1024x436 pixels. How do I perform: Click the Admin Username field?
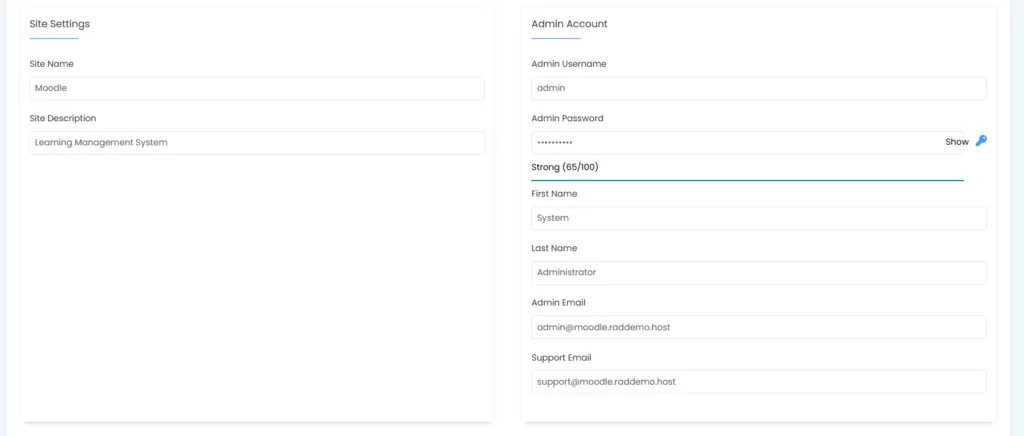click(758, 88)
